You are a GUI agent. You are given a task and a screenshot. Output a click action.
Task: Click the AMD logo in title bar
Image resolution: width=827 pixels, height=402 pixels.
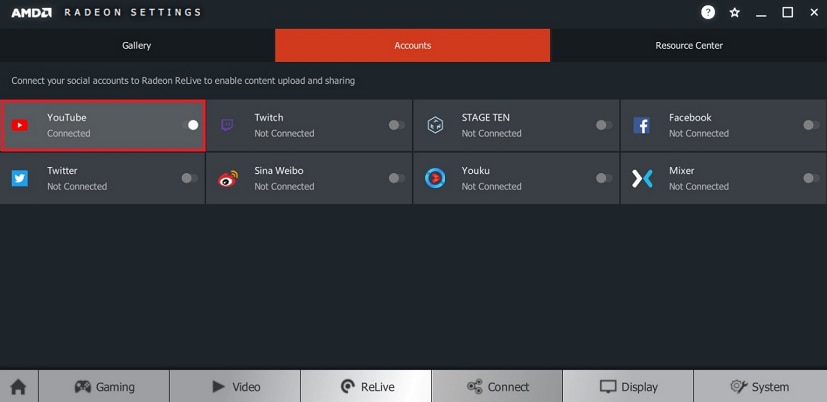[x=32, y=12]
